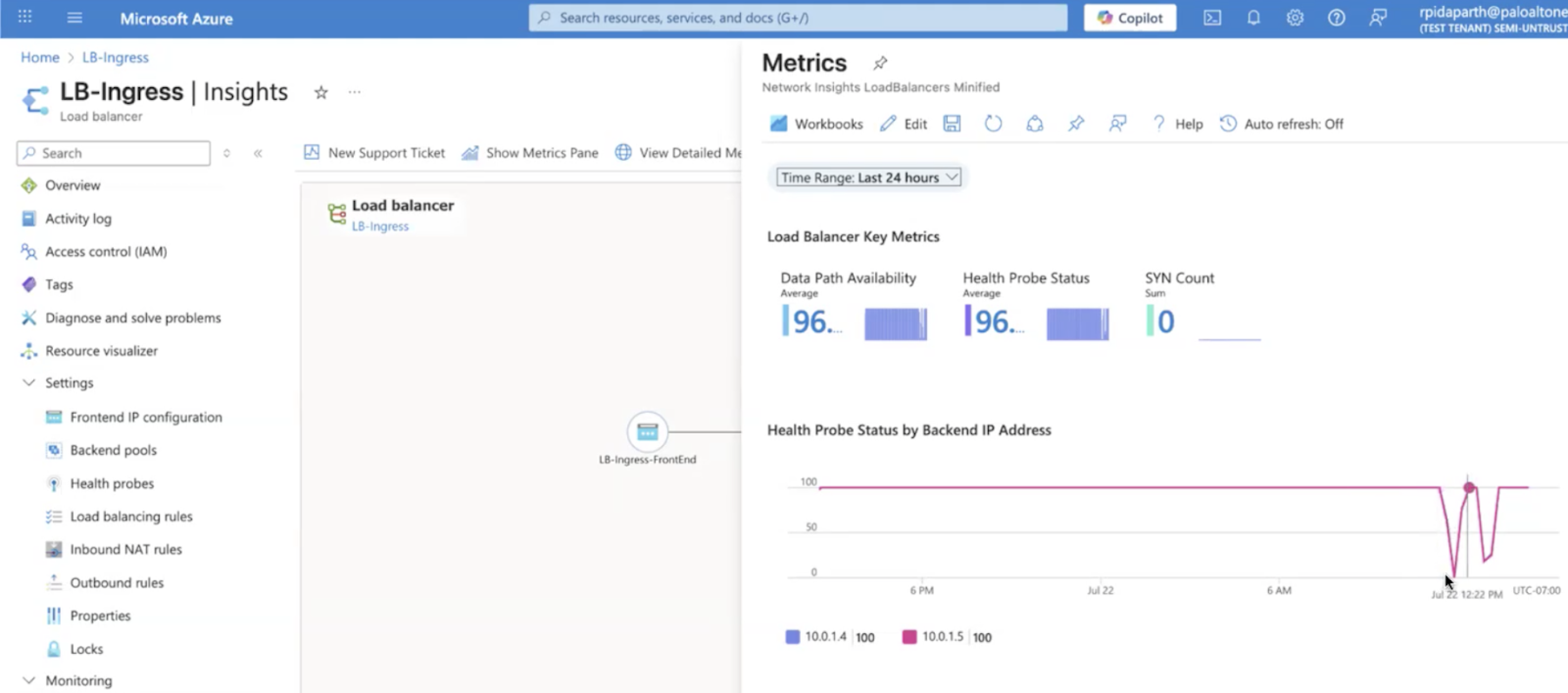The width and height of the screenshot is (1568, 693).
Task: Pin the Metrics pane next to its title
Action: 880,63
